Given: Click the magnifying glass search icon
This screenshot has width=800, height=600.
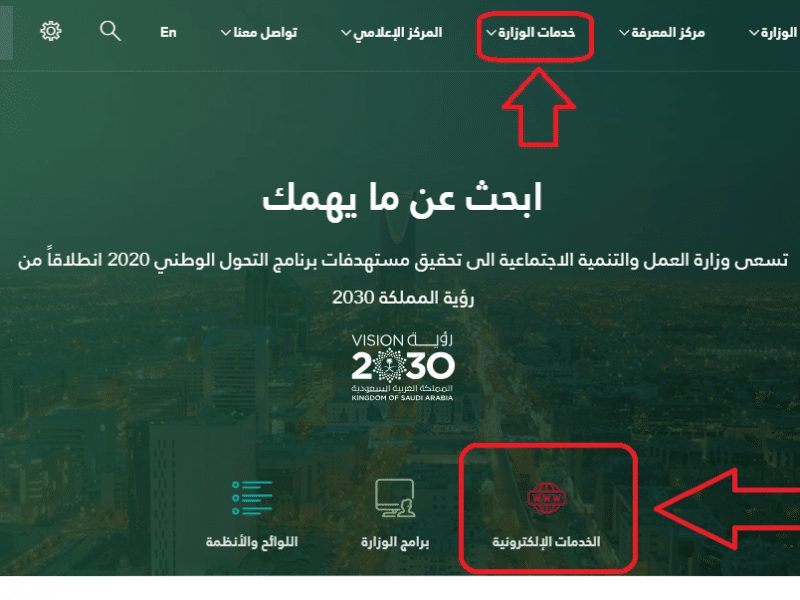Looking at the screenshot, I should tap(110, 31).
